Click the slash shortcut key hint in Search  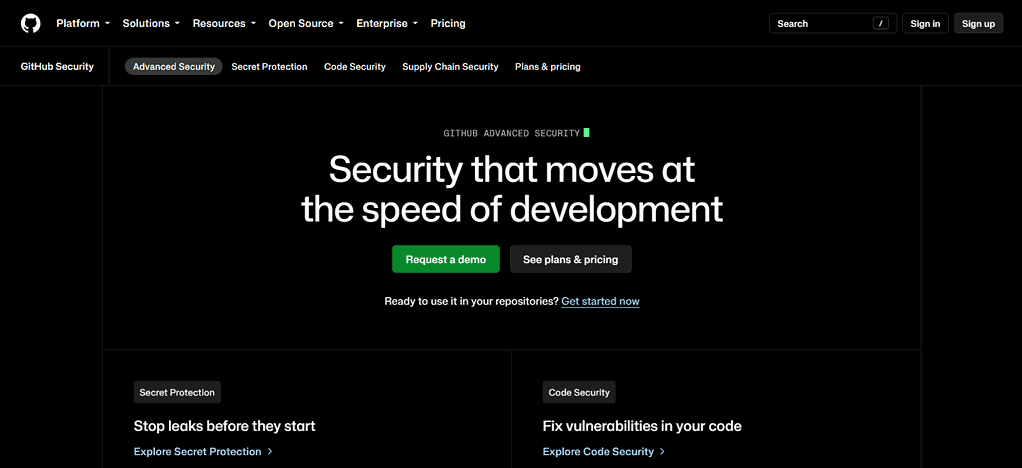(881, 23)
